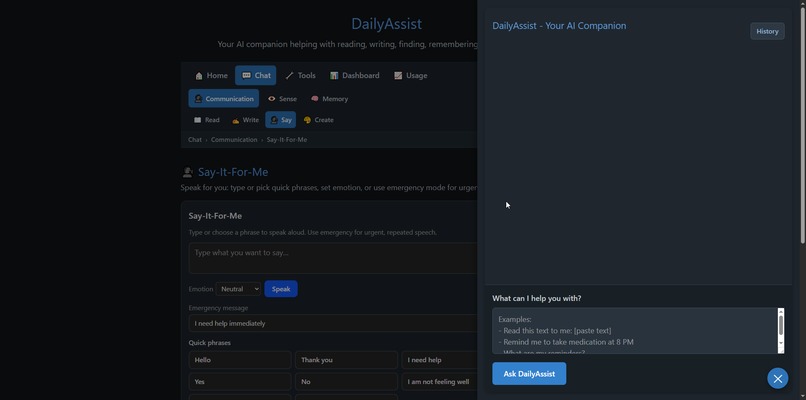The width and height of the screenshot is (806, 400).
Task: Pick the Hello quick phrase
Action: (x=240, y=360)
